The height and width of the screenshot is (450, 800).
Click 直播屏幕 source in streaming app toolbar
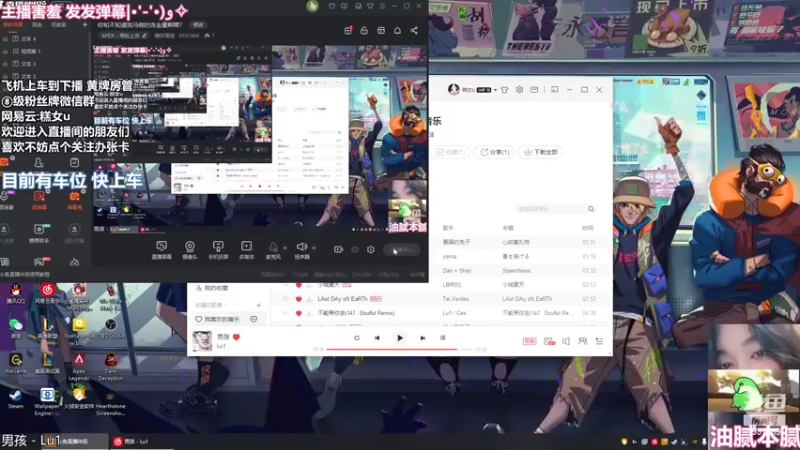161,250
